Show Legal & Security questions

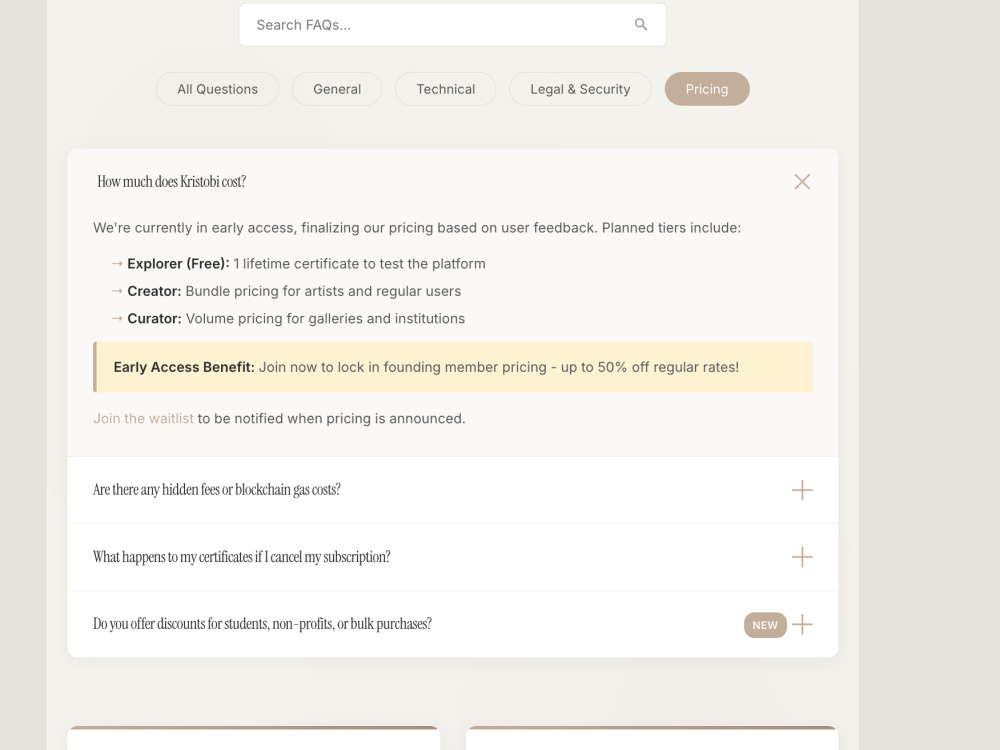[x=580, y=89]
